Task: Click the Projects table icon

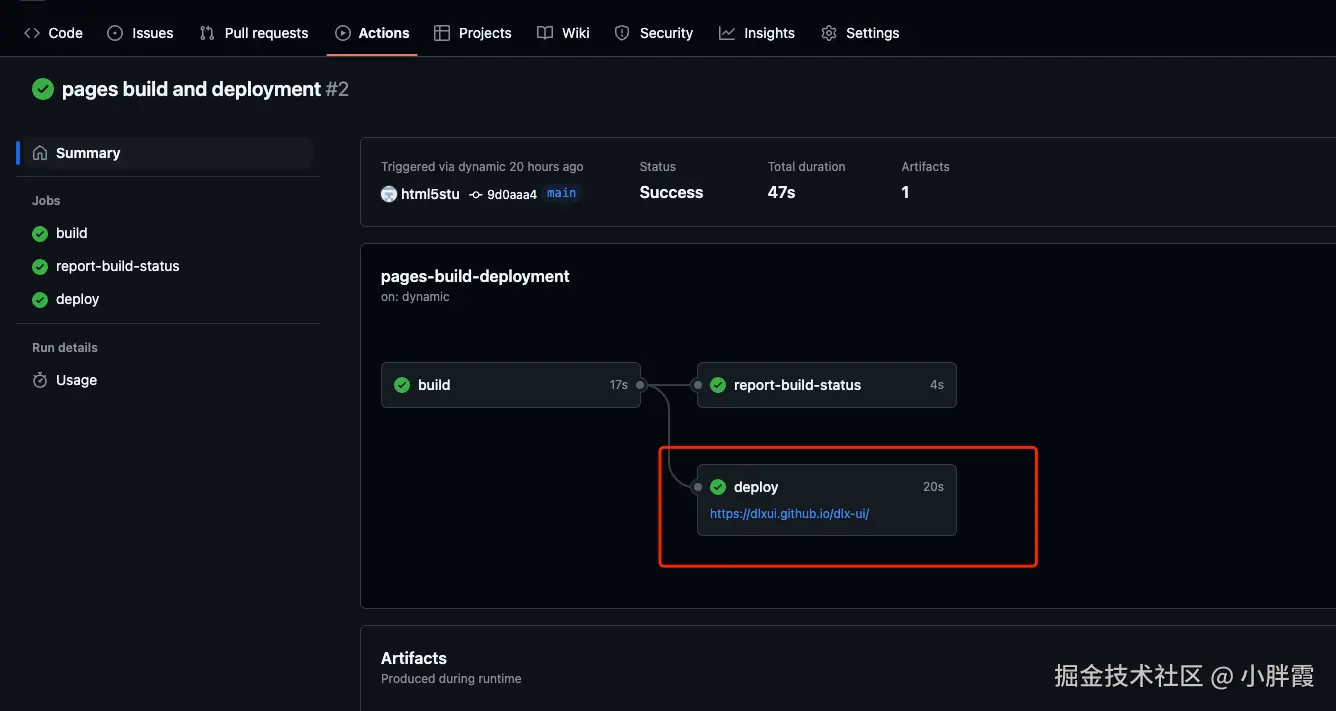Action: coord(442,33)
